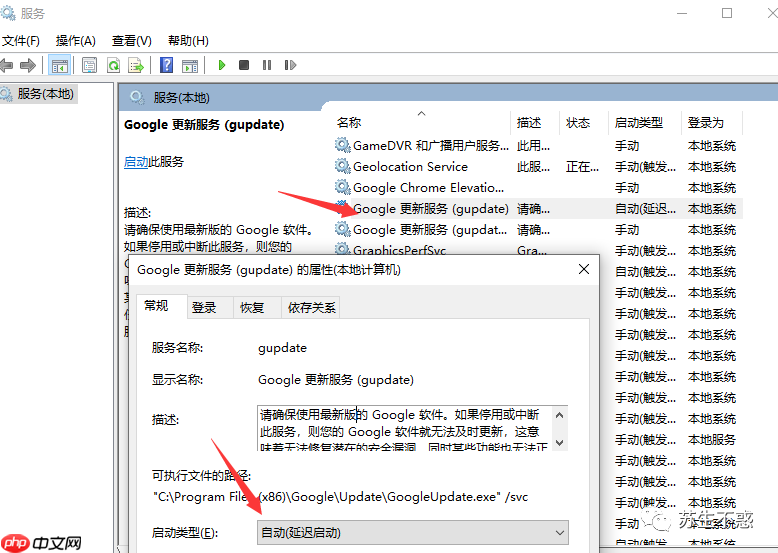Viewport: 778px width, 553px height.
Task: Click the Back arrow toolbar icon
Action: point(6,65)
